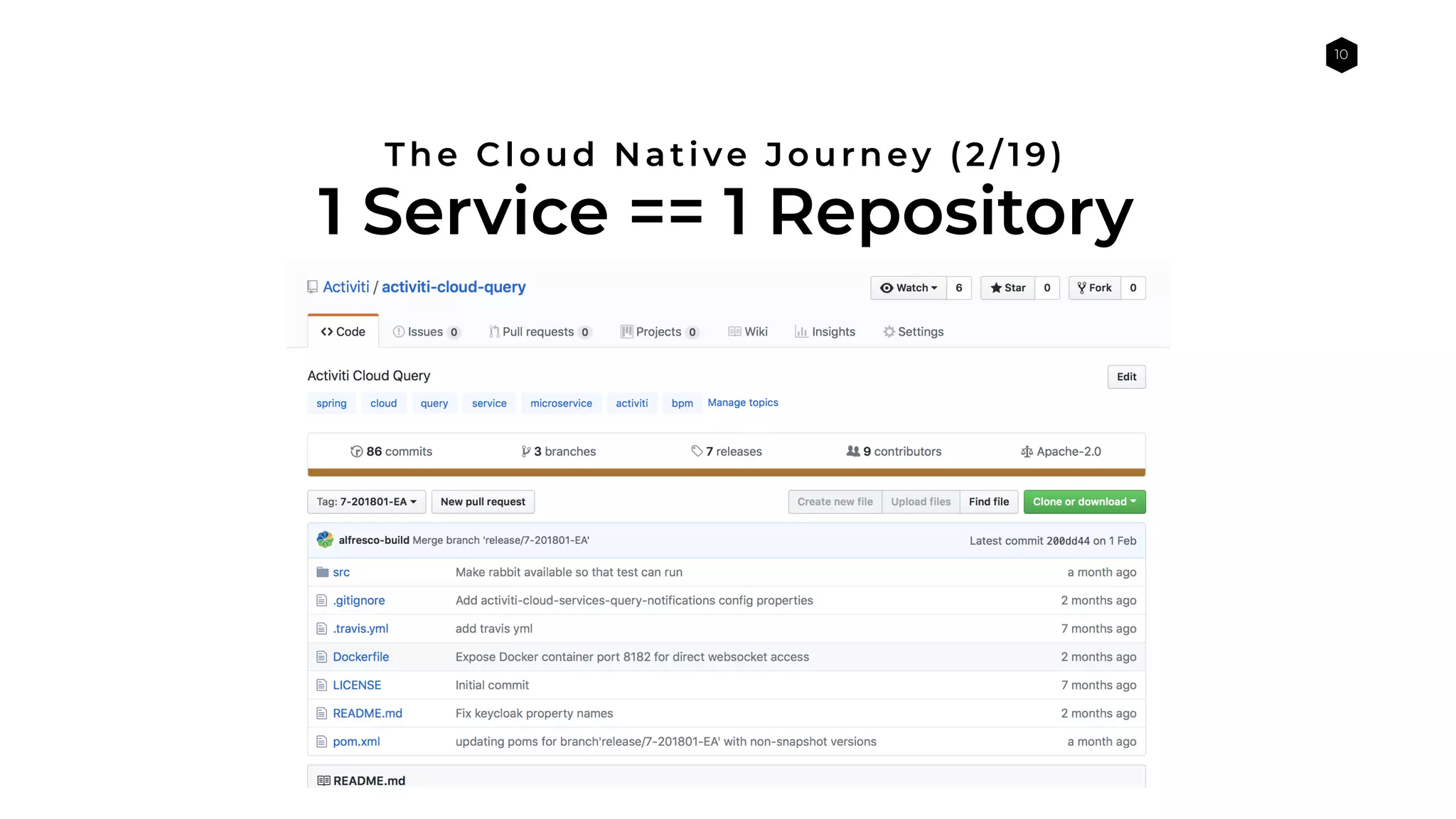Image resolution: width=1456 pixels, height=819 pixels.
Task: Click the Dockerfile file icon
Action: (321, 657)
